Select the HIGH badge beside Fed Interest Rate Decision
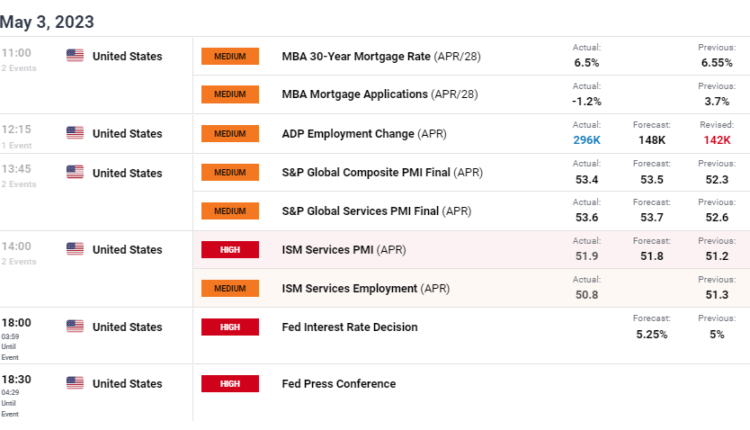This screenshot has width=750, height=430. point(229,327)
